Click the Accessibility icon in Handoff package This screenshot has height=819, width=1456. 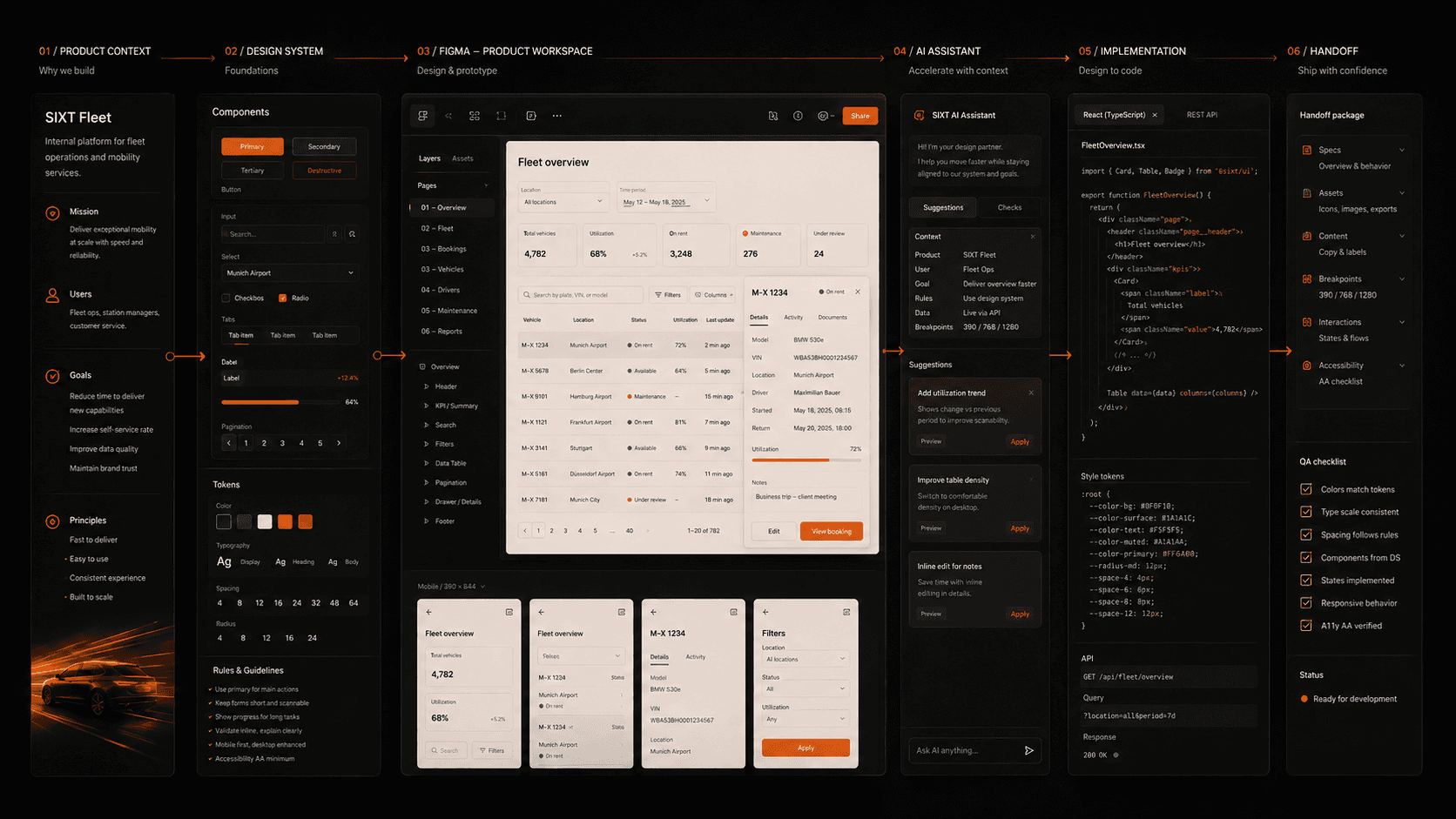pos(1307,366)
